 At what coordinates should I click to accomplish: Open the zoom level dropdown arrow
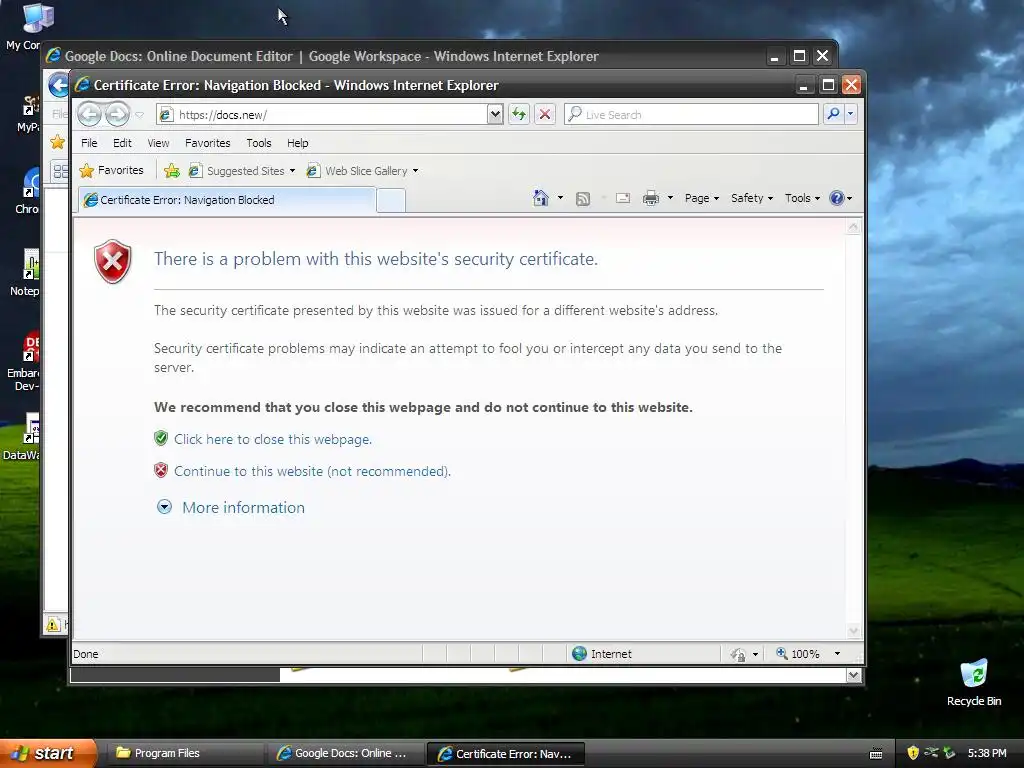(837, 654)
